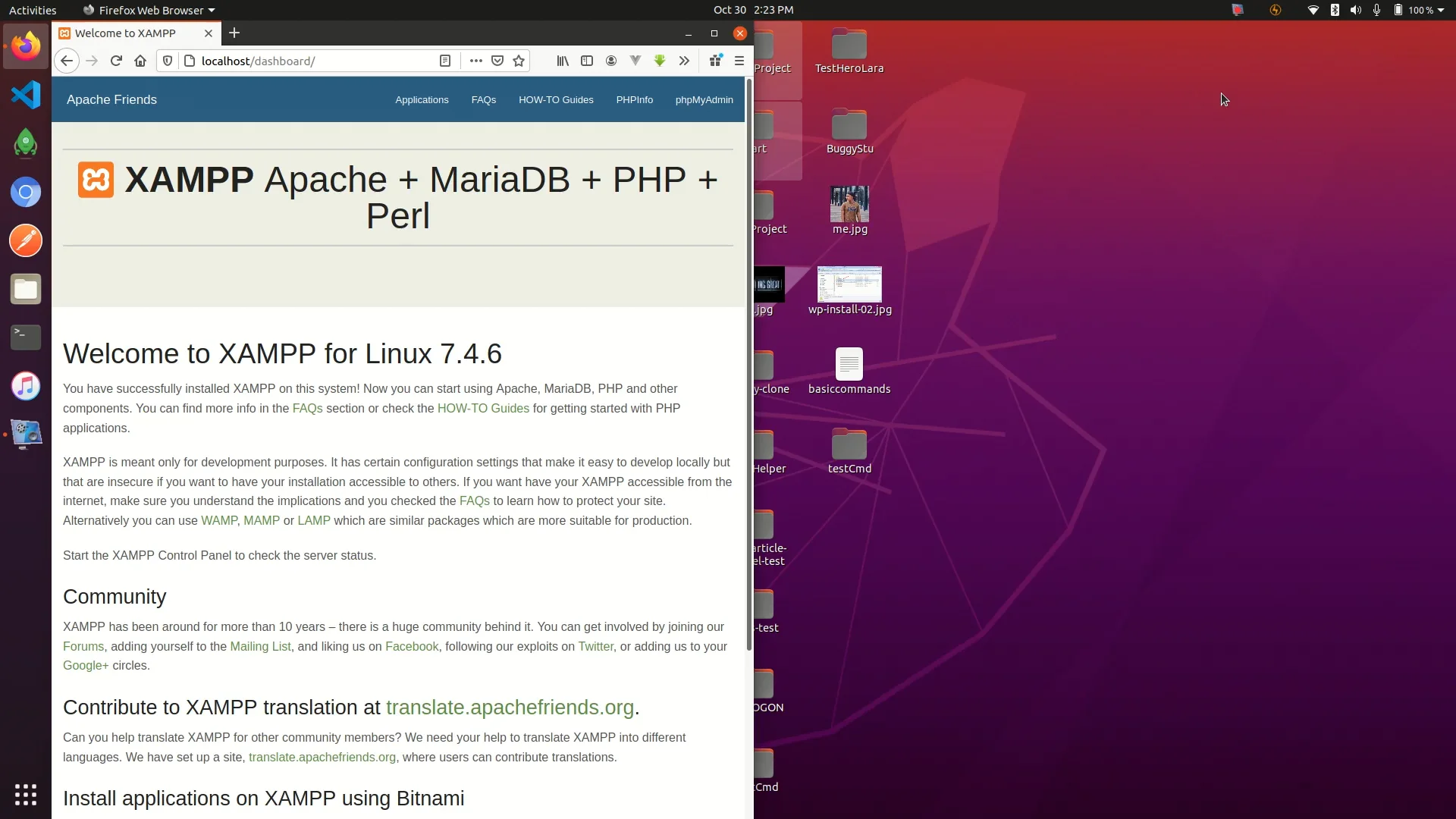Open Firefox sidebars with the sidebar icon
Viewport: 1456px width, 819px height.
click(587, 61)
